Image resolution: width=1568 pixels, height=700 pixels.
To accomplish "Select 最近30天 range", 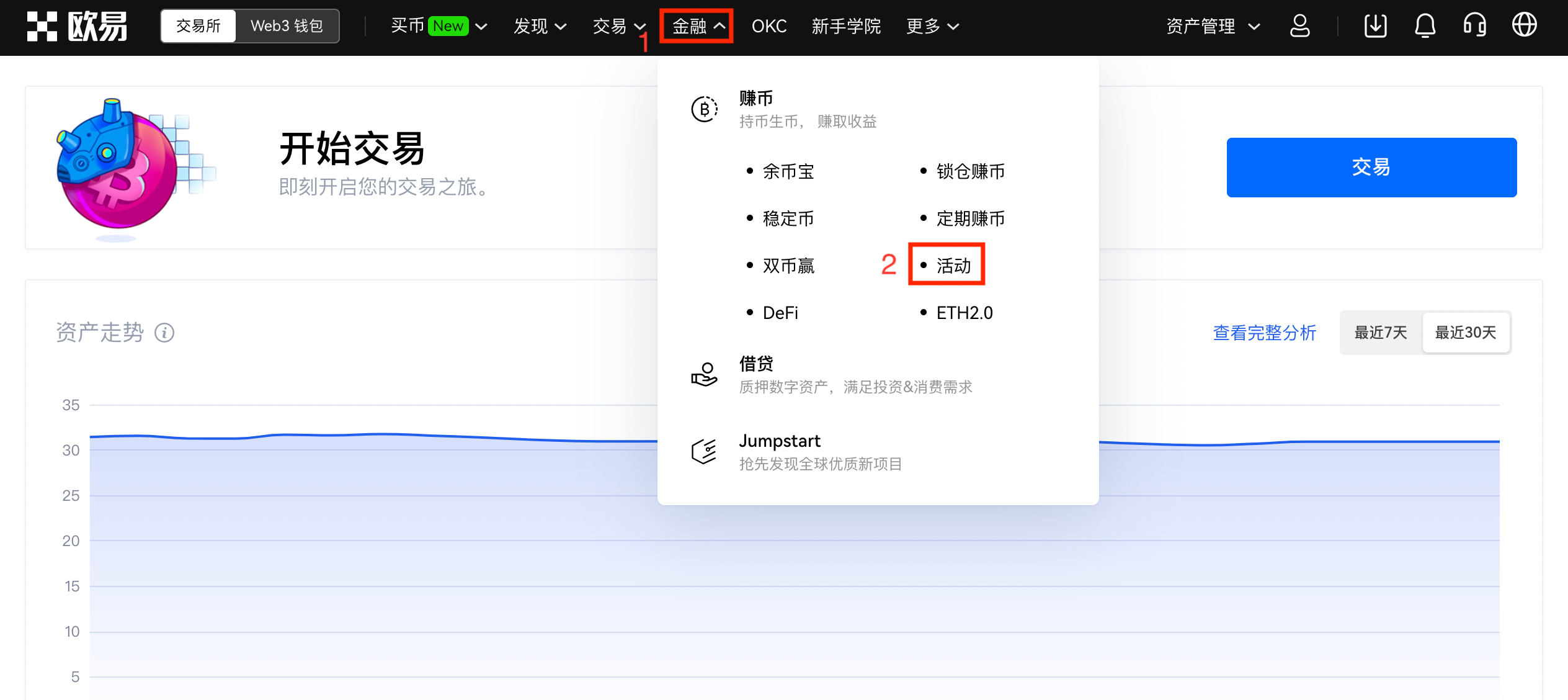I will [x=1466, y=333].
